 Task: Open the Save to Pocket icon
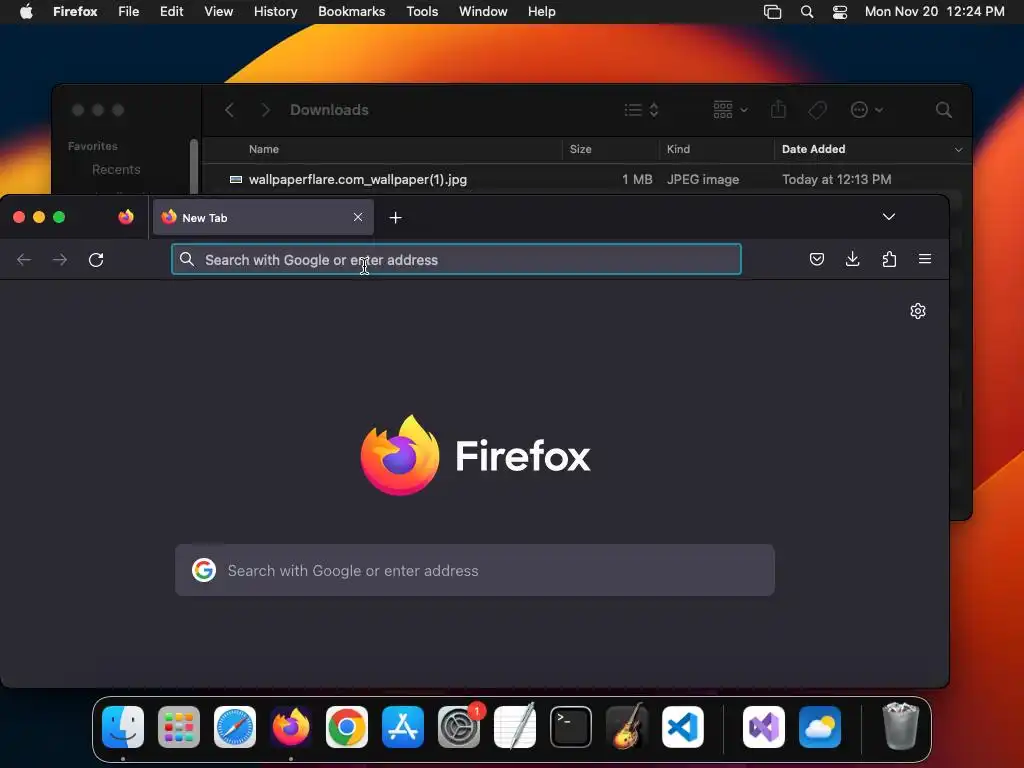[816, 259]
